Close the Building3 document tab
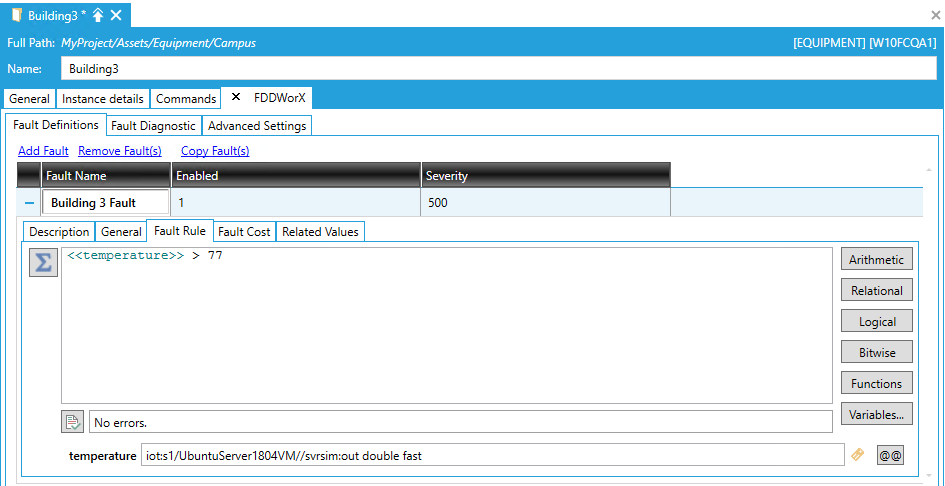945x486 pixels. [x=117, y=15]
